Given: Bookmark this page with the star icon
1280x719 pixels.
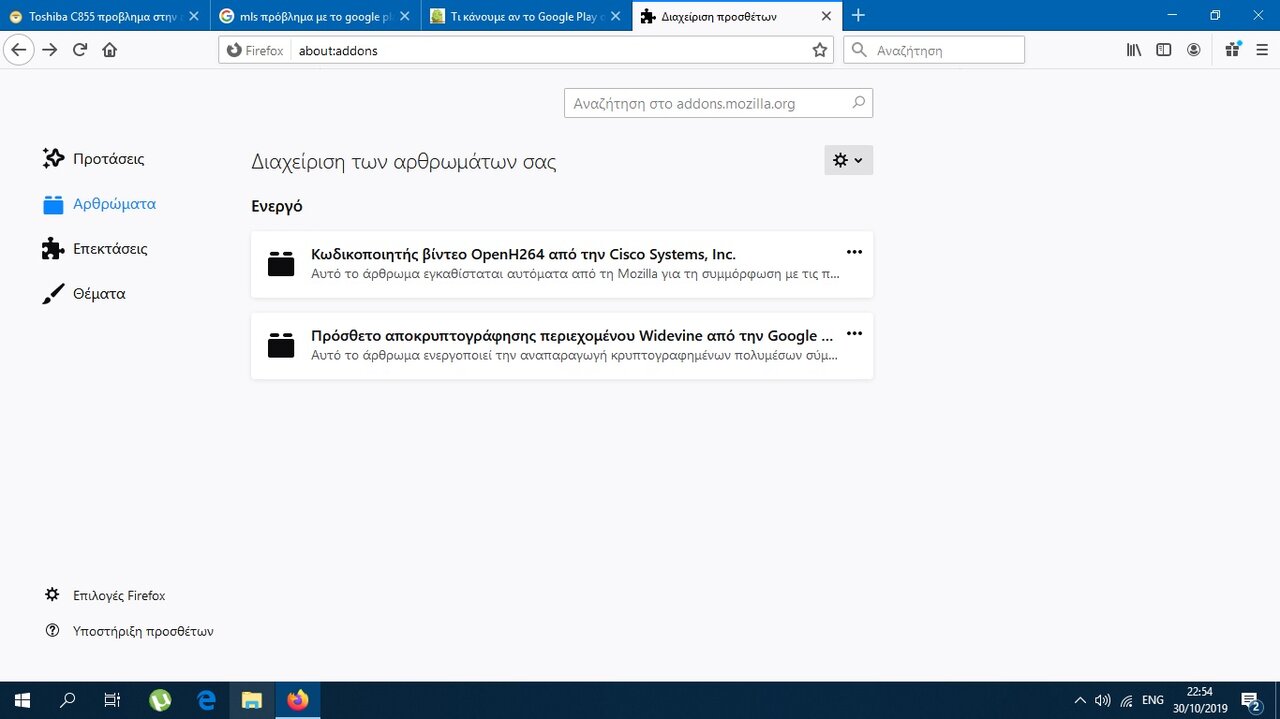Looking at the screenshot, I should 820,50.
